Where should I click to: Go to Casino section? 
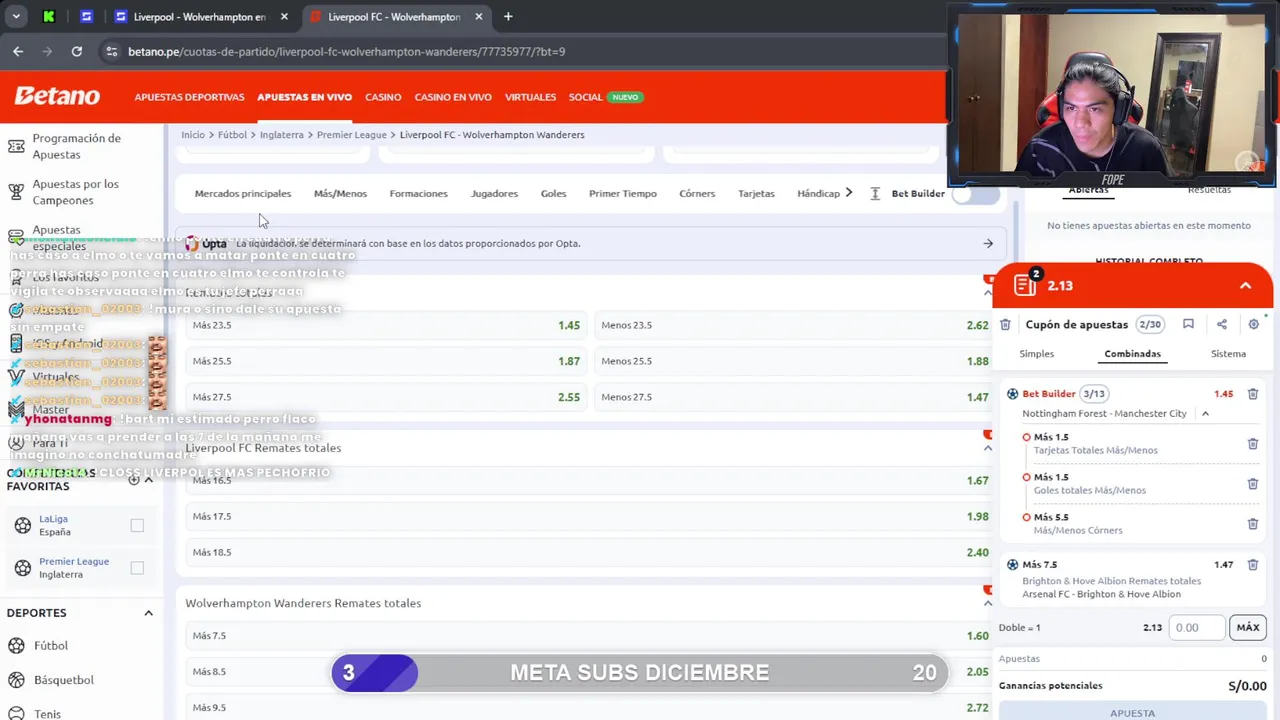coord(383,97)
